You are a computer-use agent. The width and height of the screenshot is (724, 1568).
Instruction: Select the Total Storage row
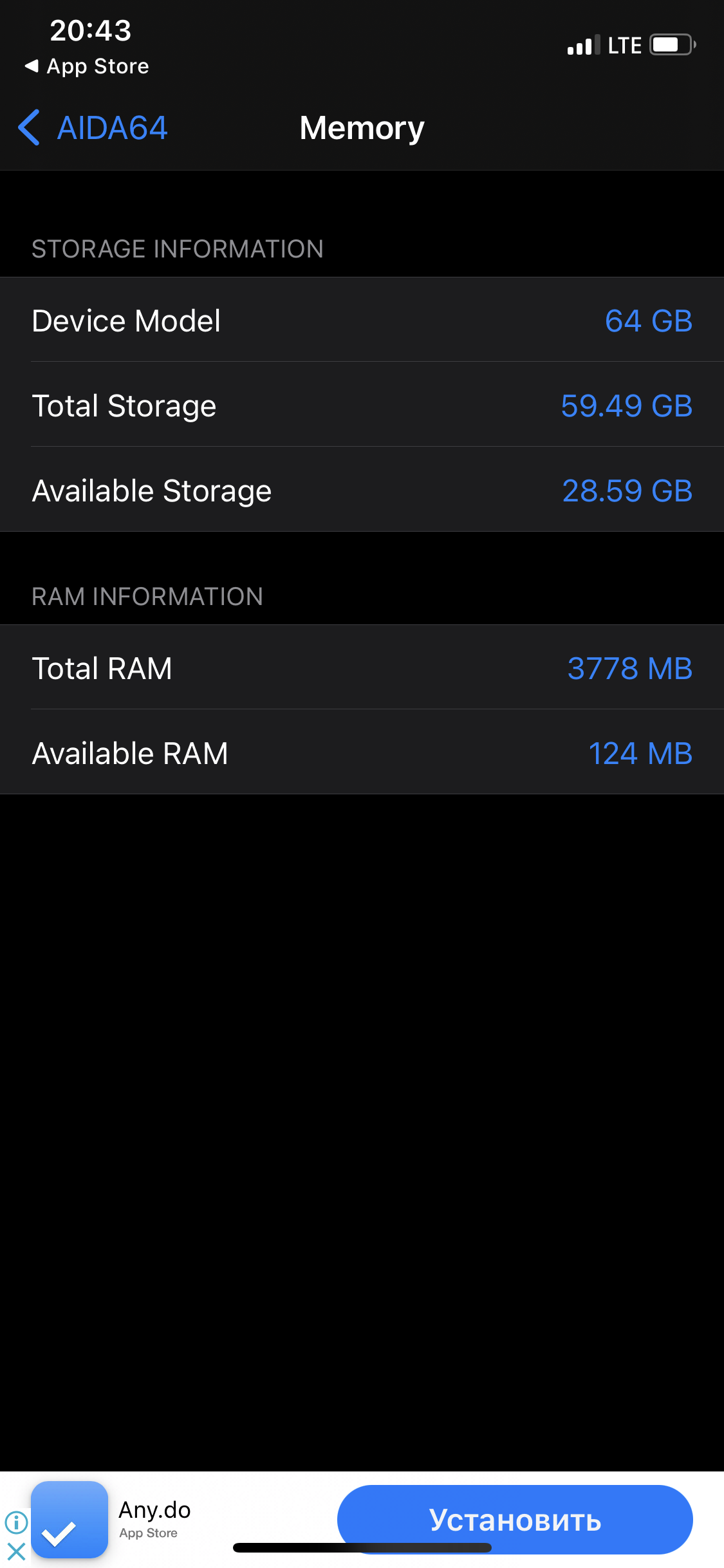(x=362, y=405)
